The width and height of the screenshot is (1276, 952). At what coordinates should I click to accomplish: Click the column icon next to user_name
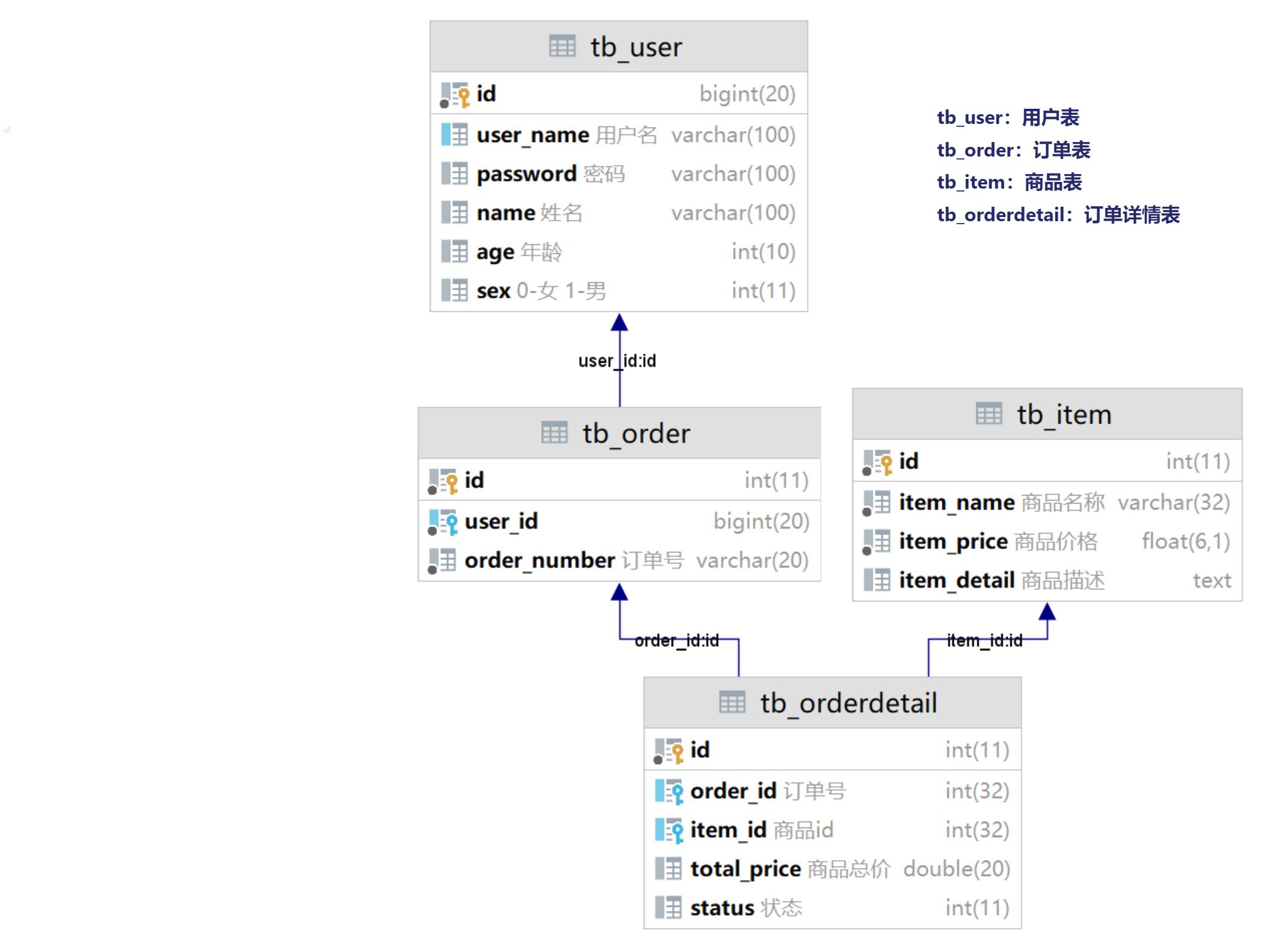[x=455, y=135]
